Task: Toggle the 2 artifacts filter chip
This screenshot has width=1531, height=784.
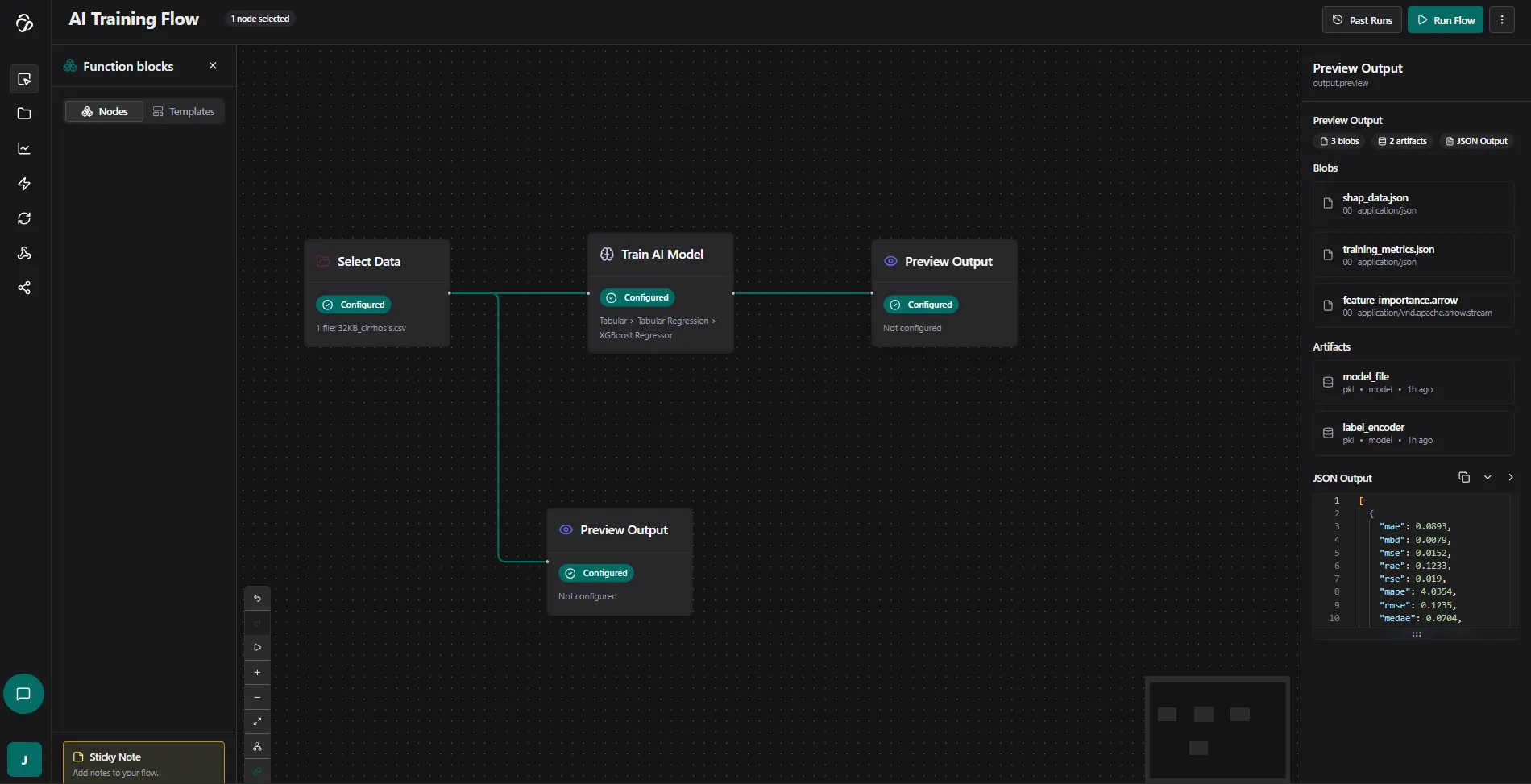Action: pos(1402,142)
